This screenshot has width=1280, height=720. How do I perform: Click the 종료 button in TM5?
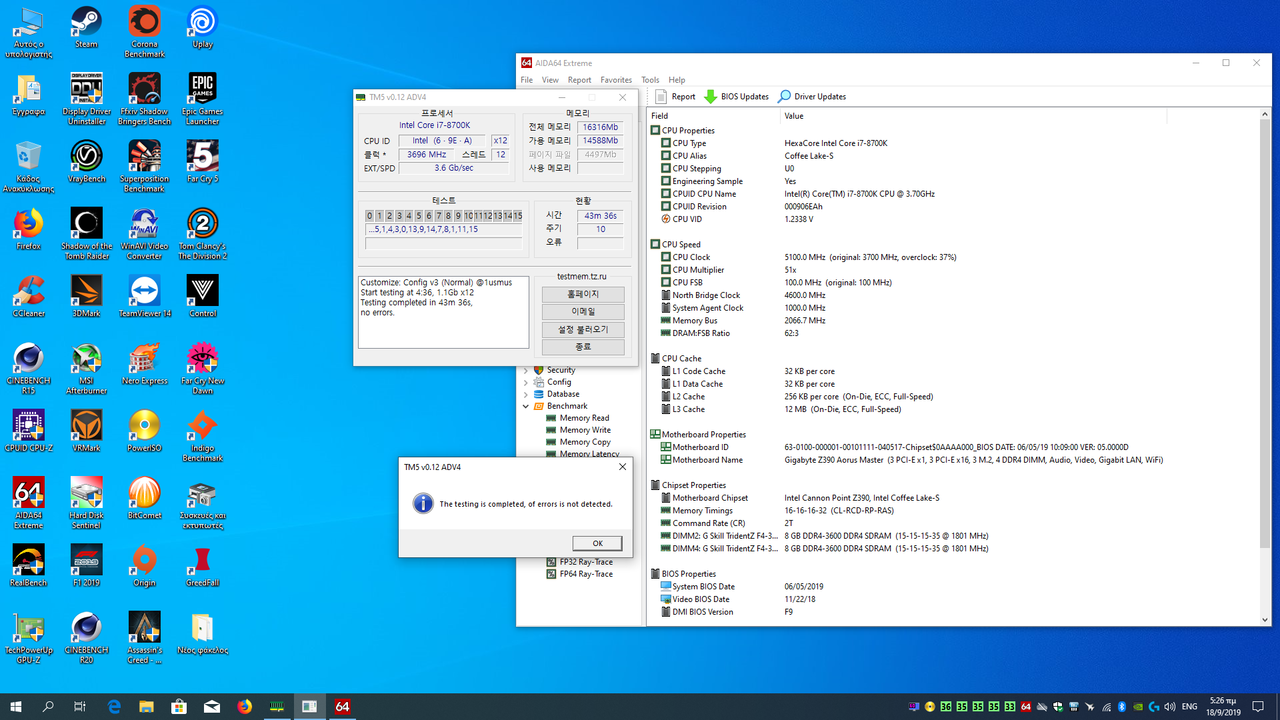click(x=583, y=347)
